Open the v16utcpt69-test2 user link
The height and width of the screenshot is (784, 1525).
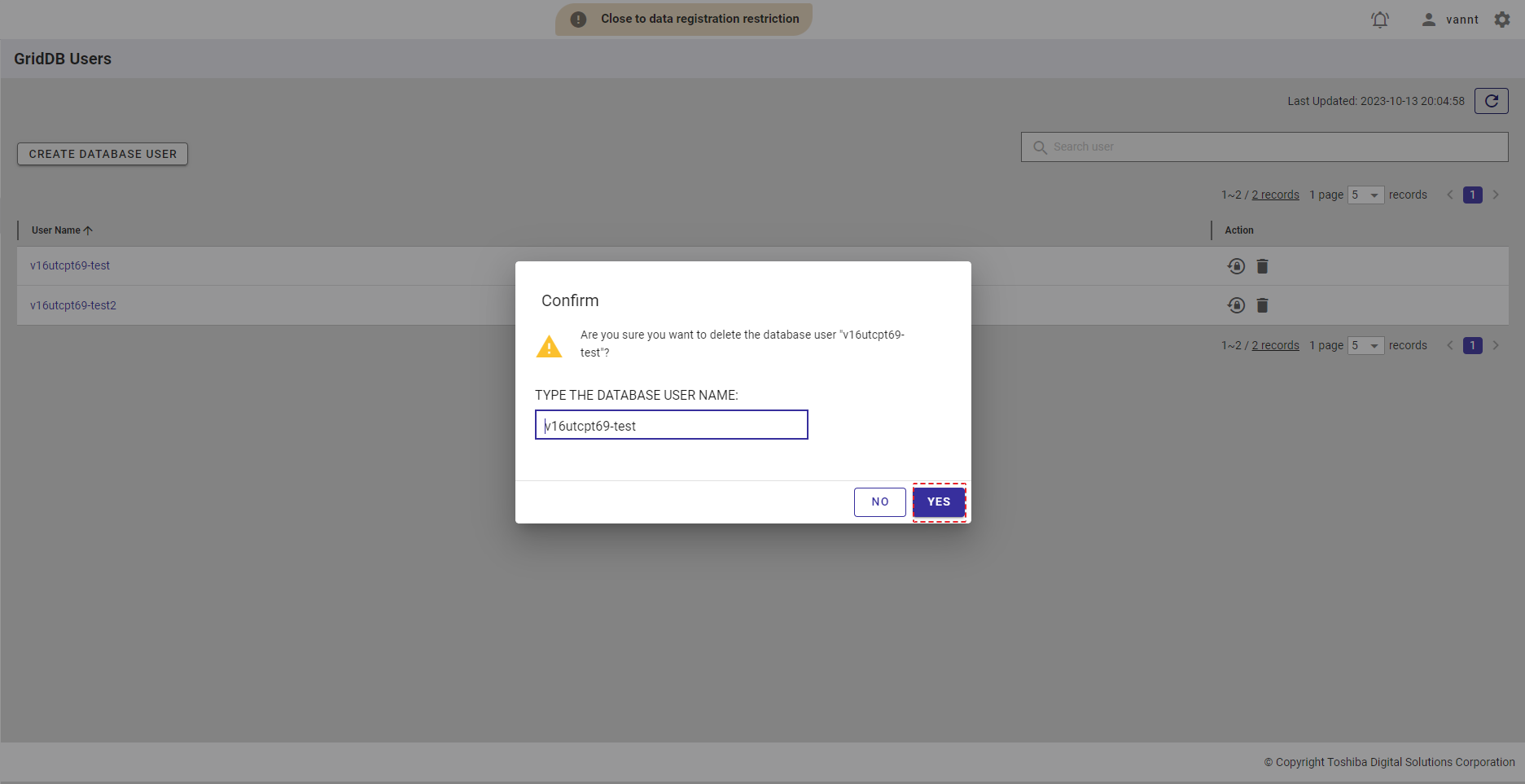click(x=73, y=306)
